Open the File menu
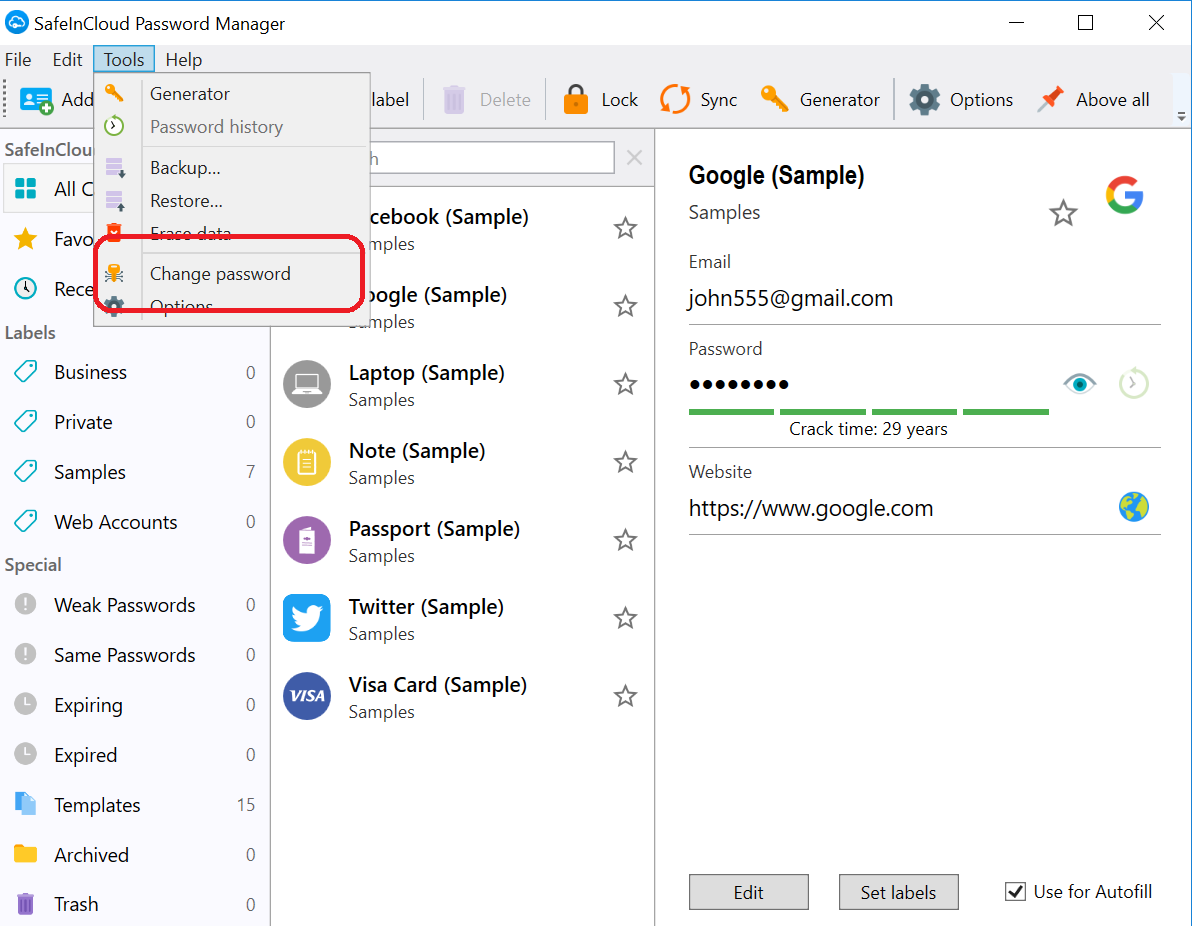 coord(18,59)
